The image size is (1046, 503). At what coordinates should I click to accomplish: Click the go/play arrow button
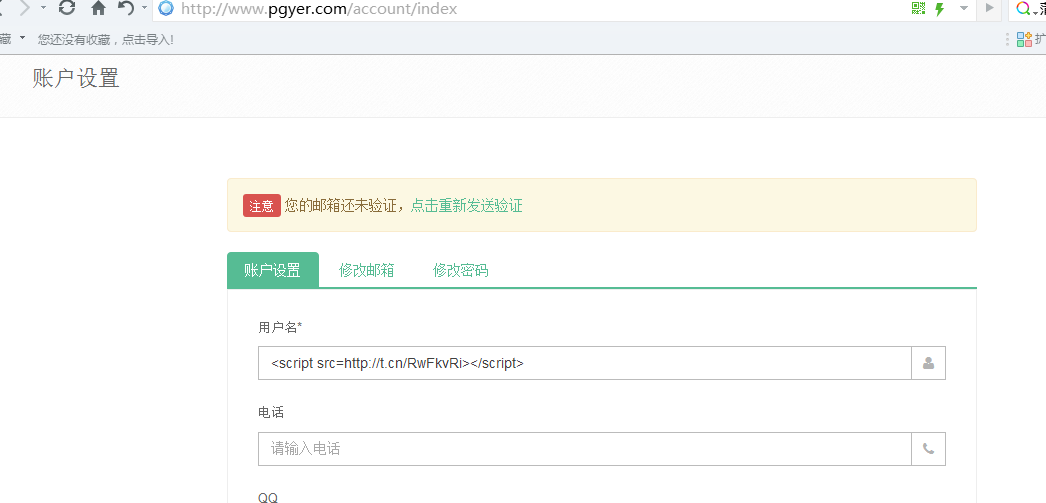(989, 8)
